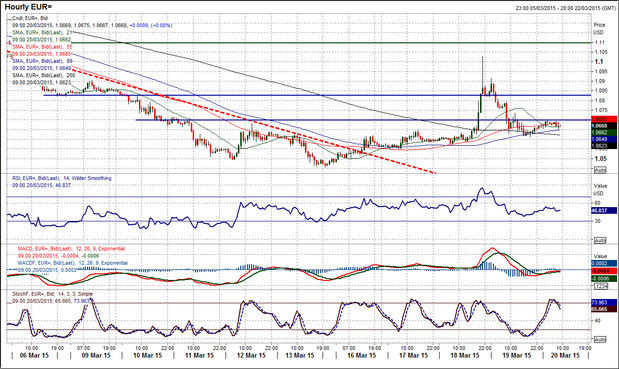Click the blue 46.837 RSI value tag
The width and height of the screenshot is (619, 369).
604,211
